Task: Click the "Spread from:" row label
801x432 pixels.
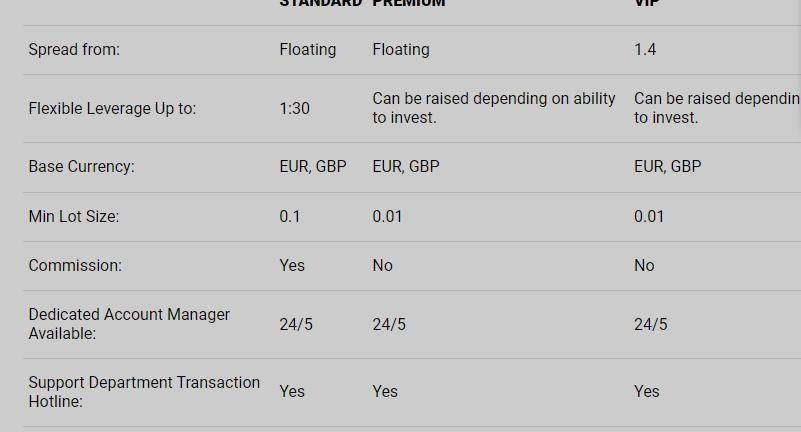Action: tap(74, 50)
